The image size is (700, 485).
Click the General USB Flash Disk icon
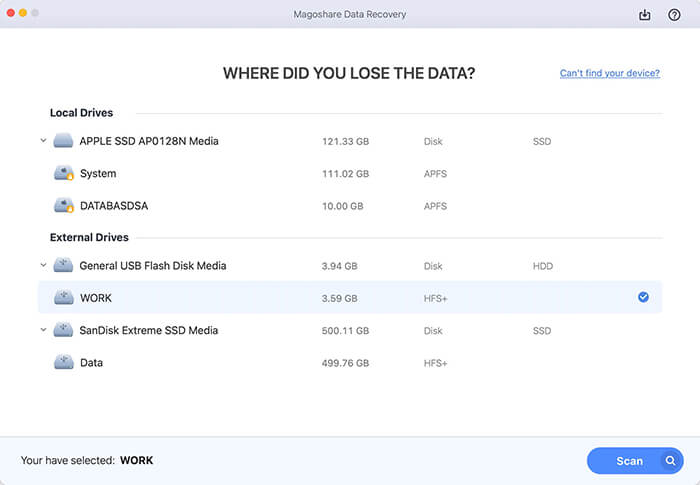(x=64, y=265)
